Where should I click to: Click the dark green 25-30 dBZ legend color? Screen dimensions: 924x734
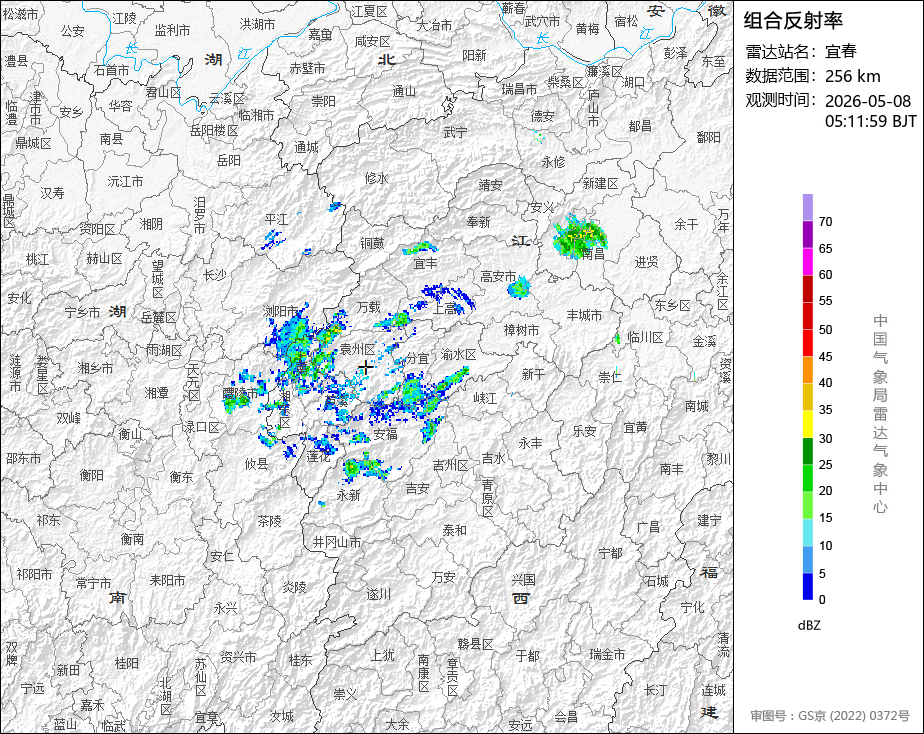click(807, 451)
